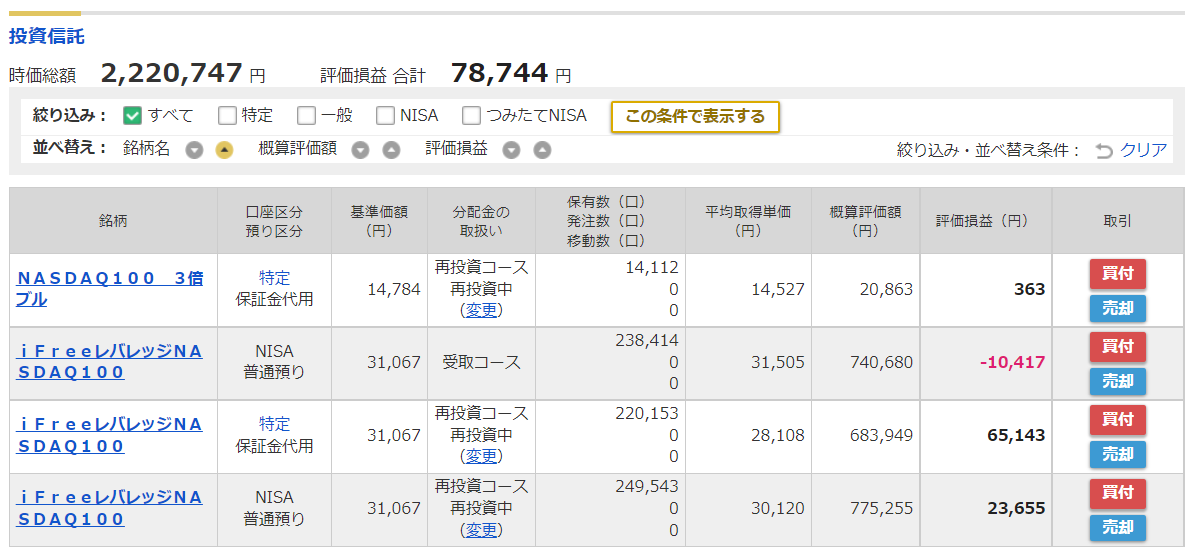1192x559 pixels.
Task: Click 売却 in the 65,143 row
Action: coord(1118,454)
